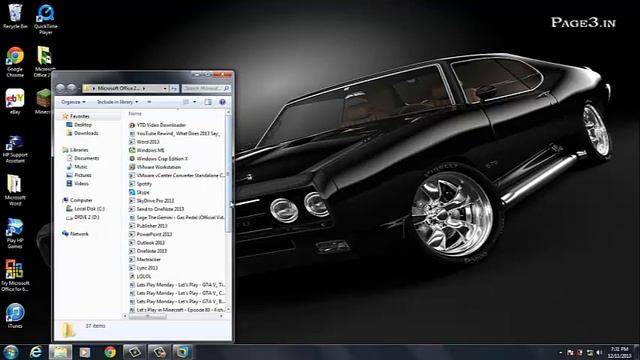This screenshot has width=640, height=360.
Task: Open the Include in library menu
Action: [118, 102]
